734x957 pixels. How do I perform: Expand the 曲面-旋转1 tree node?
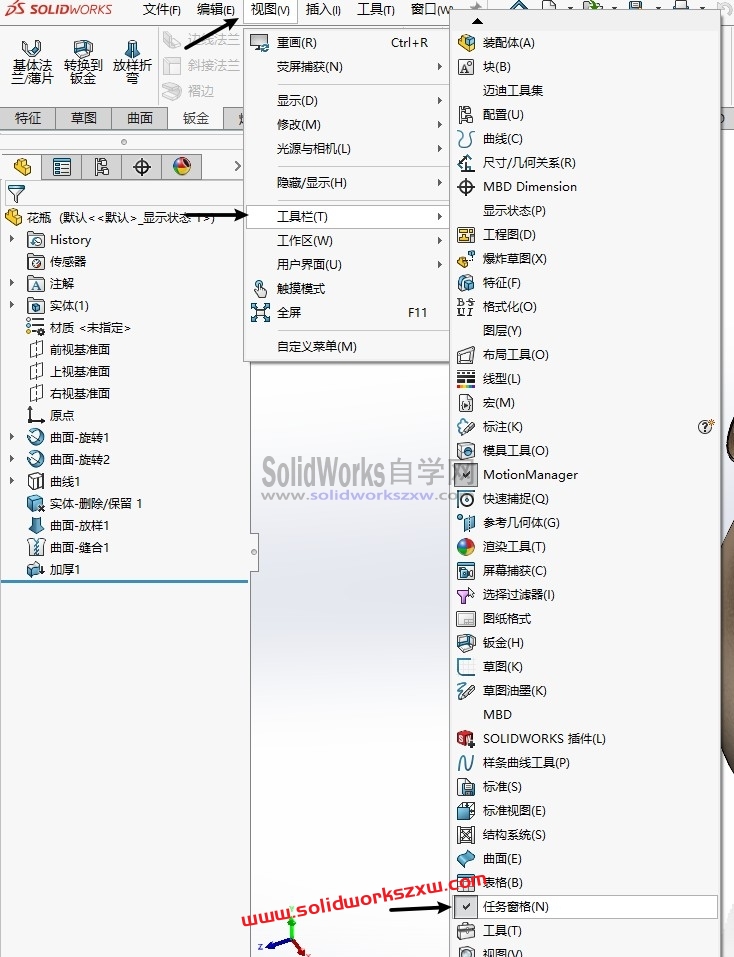pyautogui.click(x=12, y=437)
